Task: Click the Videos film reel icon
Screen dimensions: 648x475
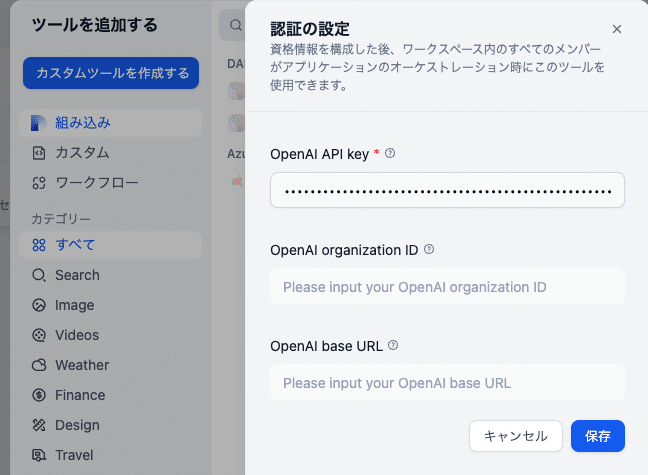Action: coord(39,335)
